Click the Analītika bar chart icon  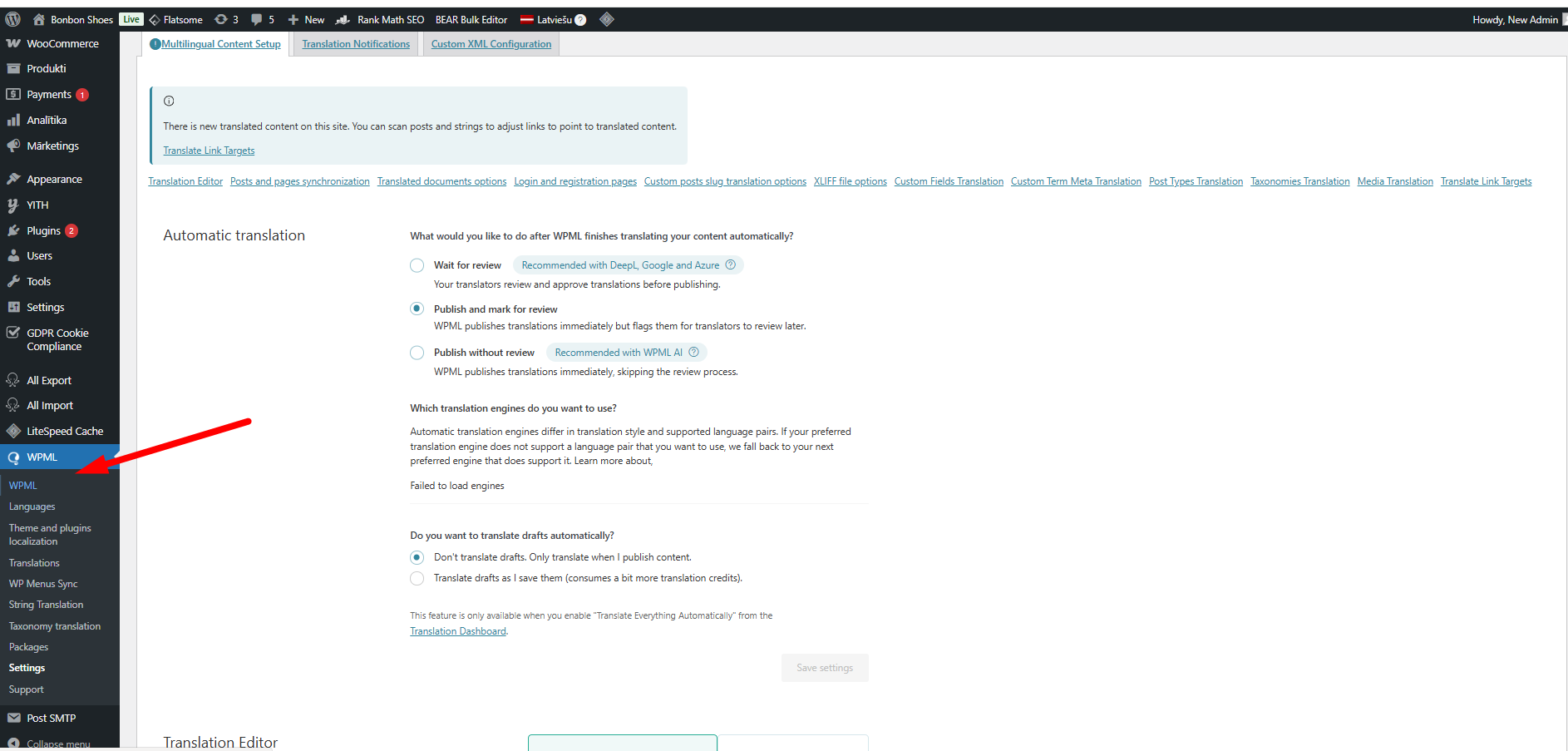[13, 120]
